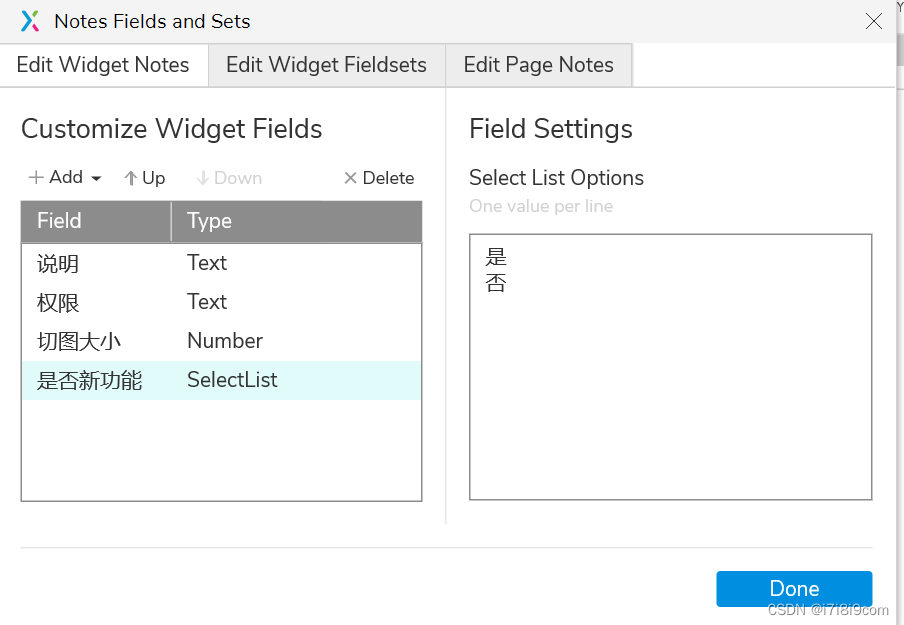This screenshot has height=625, width=904.
Task: Click the Axure logo icon in title bar
Action: tap(30, 21)
